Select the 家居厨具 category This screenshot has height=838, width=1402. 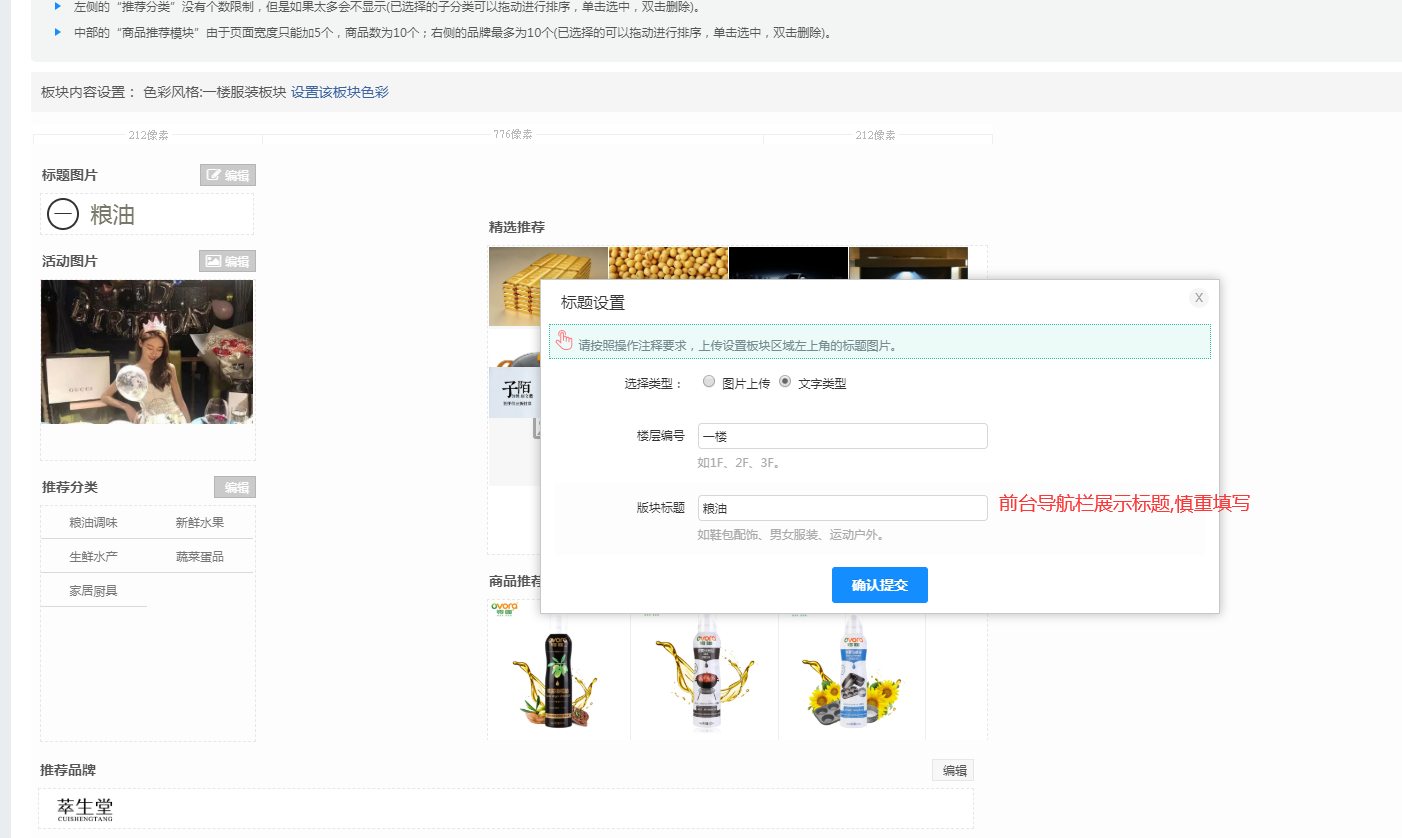tap(93, 590)
